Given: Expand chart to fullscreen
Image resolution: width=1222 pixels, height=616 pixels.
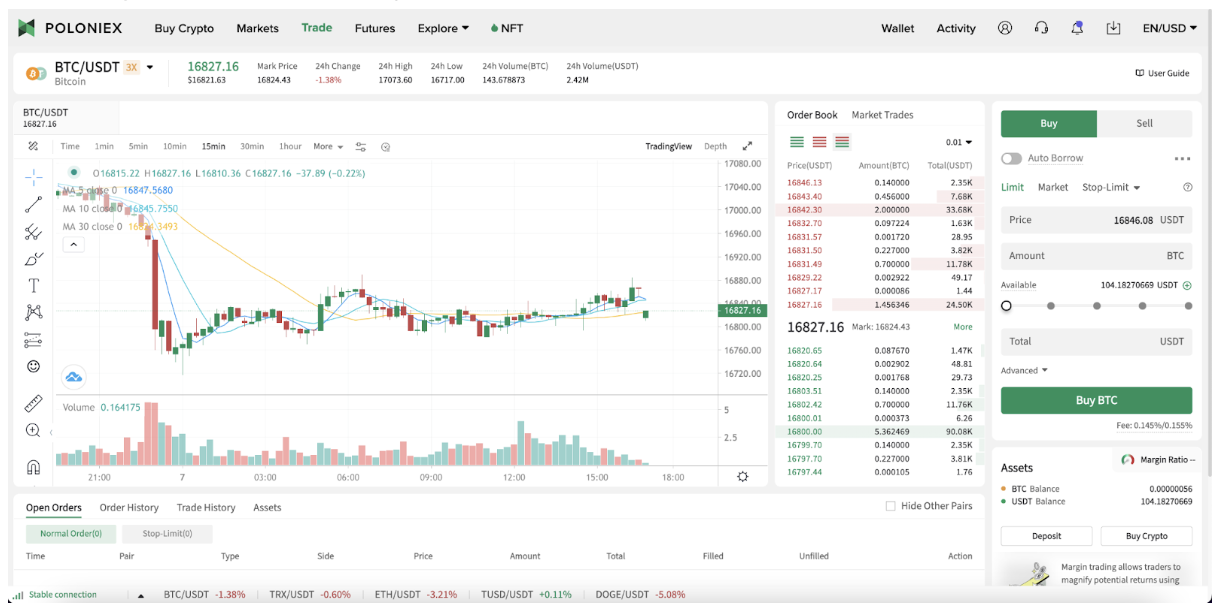Looking at the screenshot, I should [x=746, y=146].
